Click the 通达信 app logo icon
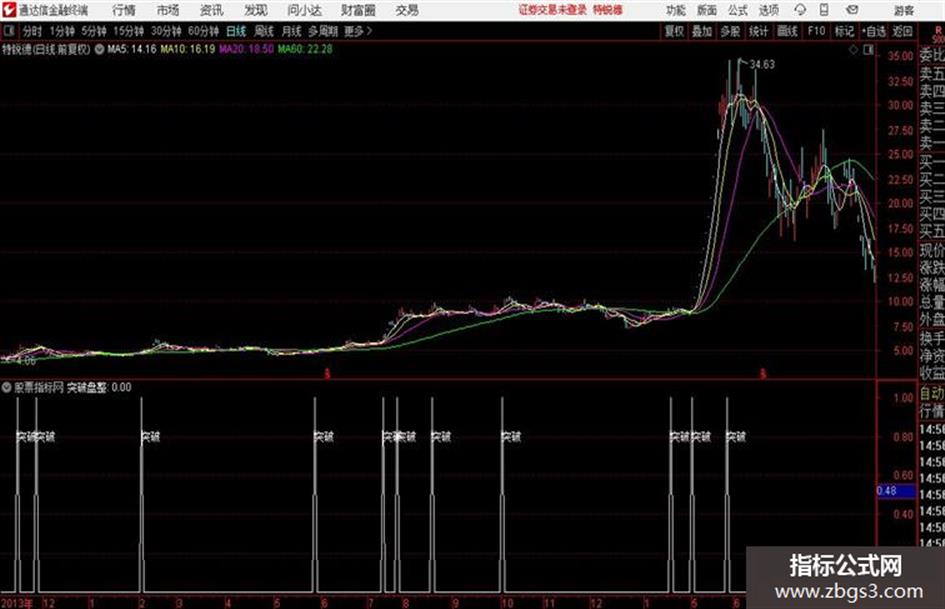Screen dimensions: 945x609 pyautogui.click(x=9, y=10)
